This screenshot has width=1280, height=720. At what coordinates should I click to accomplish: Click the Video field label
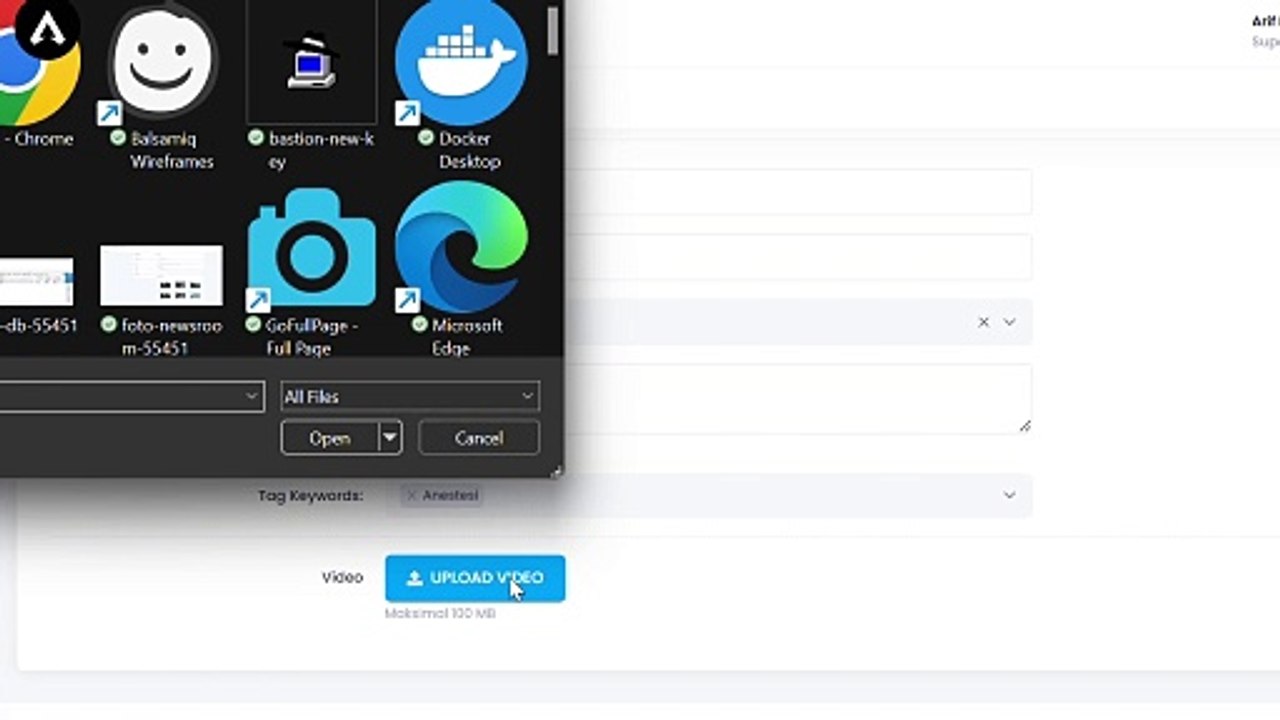coord(342,577)
